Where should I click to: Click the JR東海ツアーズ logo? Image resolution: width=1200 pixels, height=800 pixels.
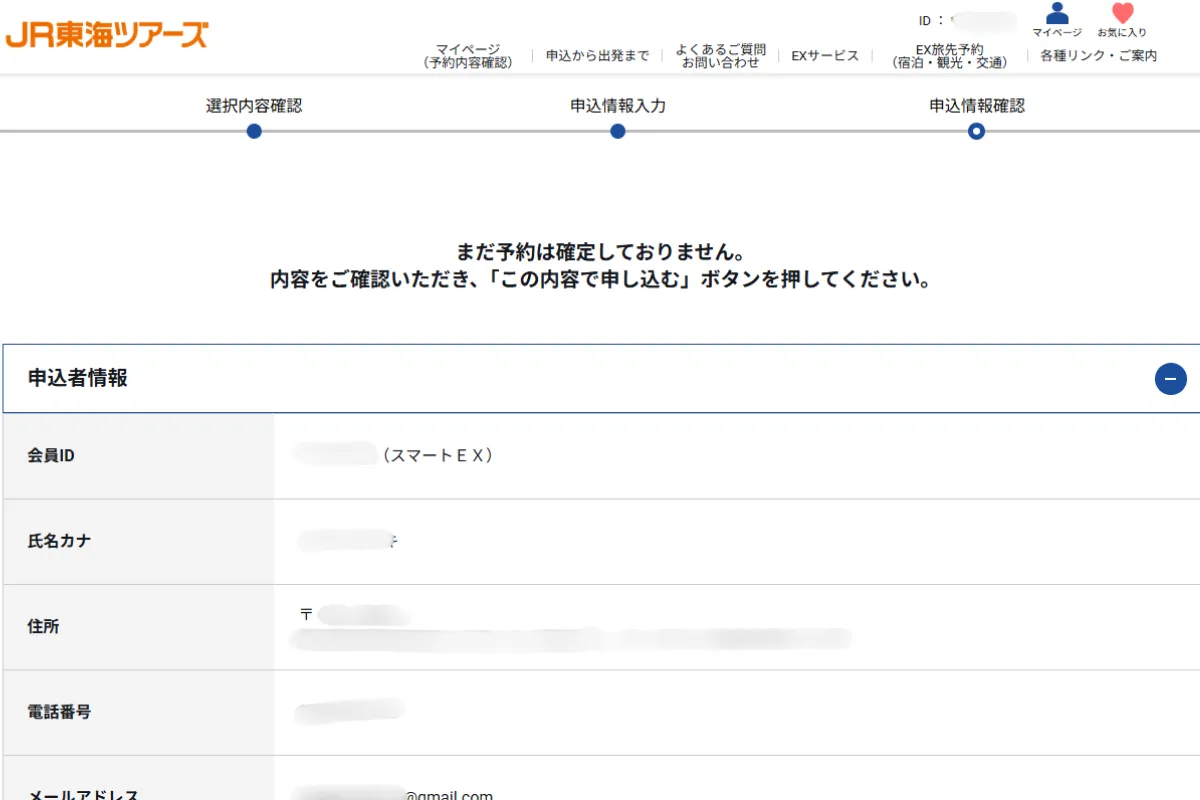pos(106,35)
